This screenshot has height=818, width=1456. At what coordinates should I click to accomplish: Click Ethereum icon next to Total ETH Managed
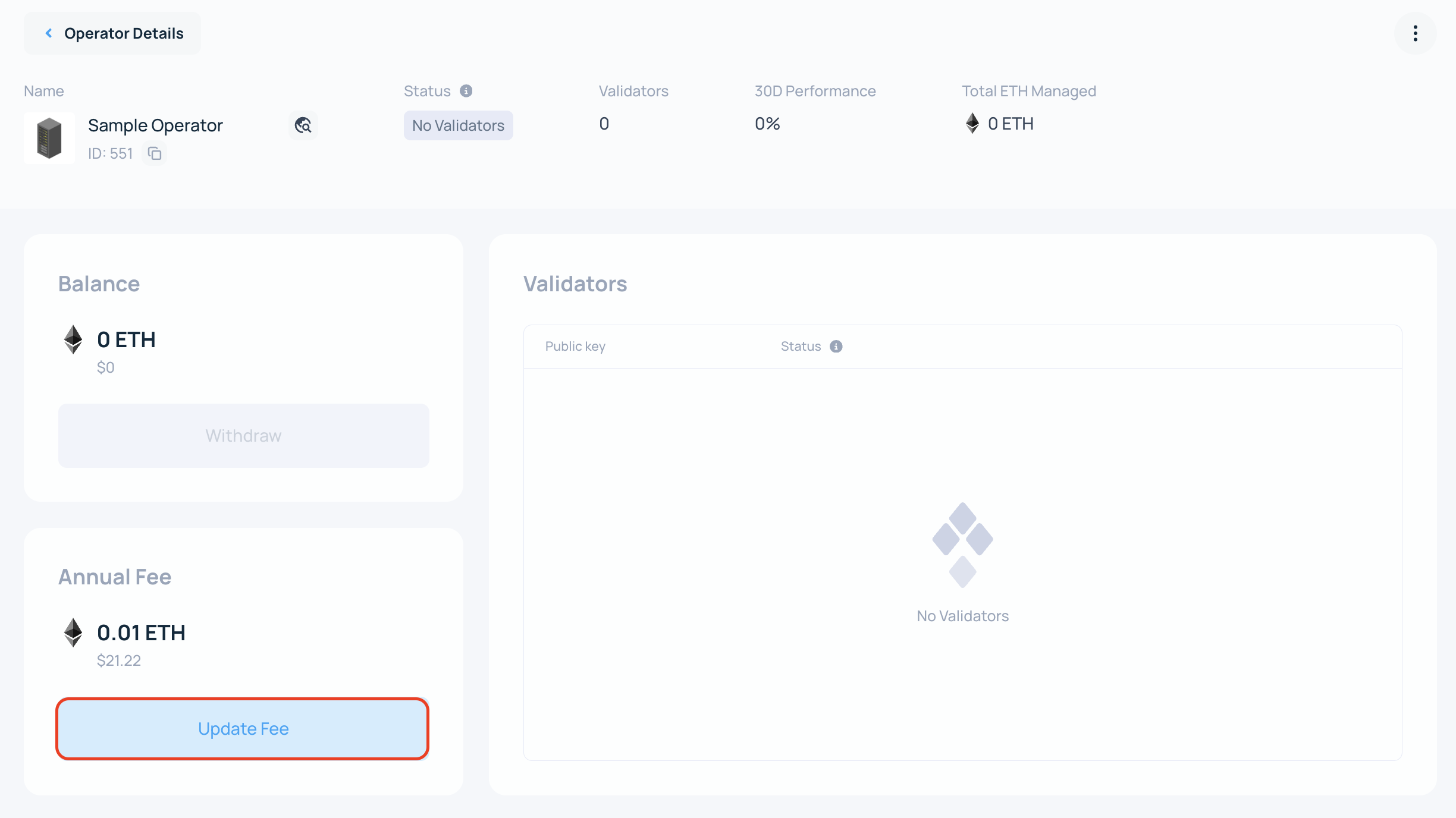(972, 124)
